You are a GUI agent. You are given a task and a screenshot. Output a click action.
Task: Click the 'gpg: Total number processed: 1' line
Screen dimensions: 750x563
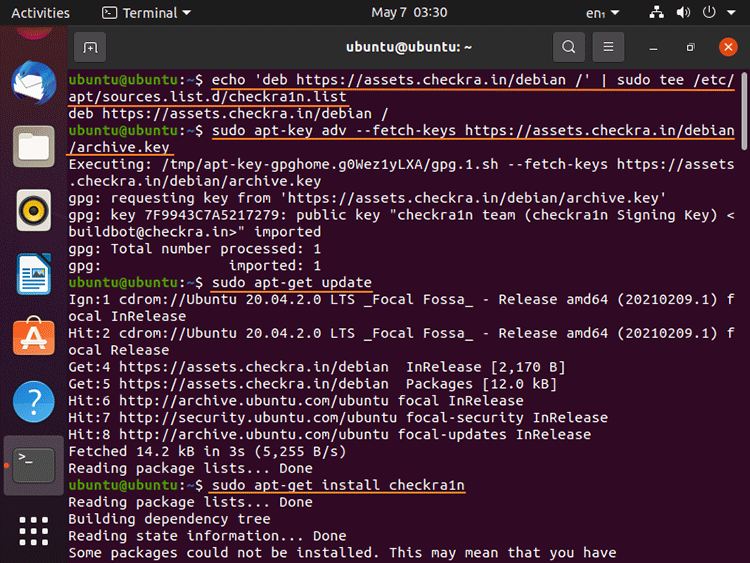click(195, 249)
